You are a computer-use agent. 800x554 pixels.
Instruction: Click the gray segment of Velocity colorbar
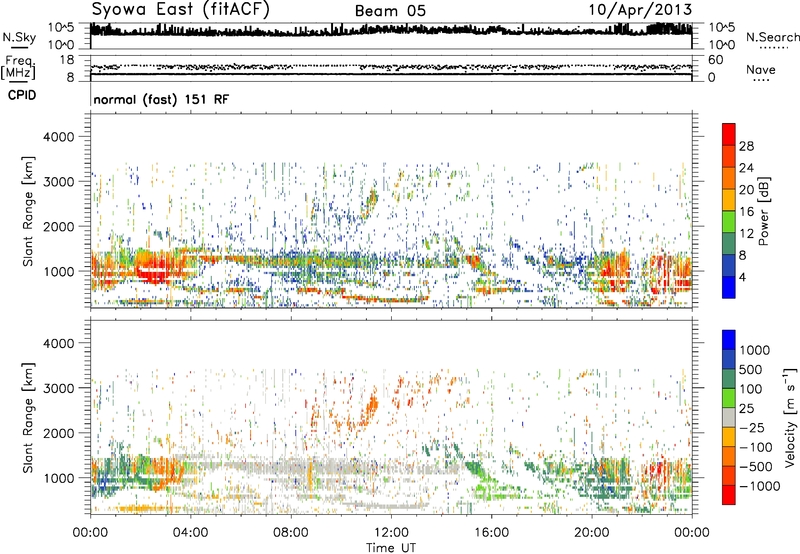(729, 417)
